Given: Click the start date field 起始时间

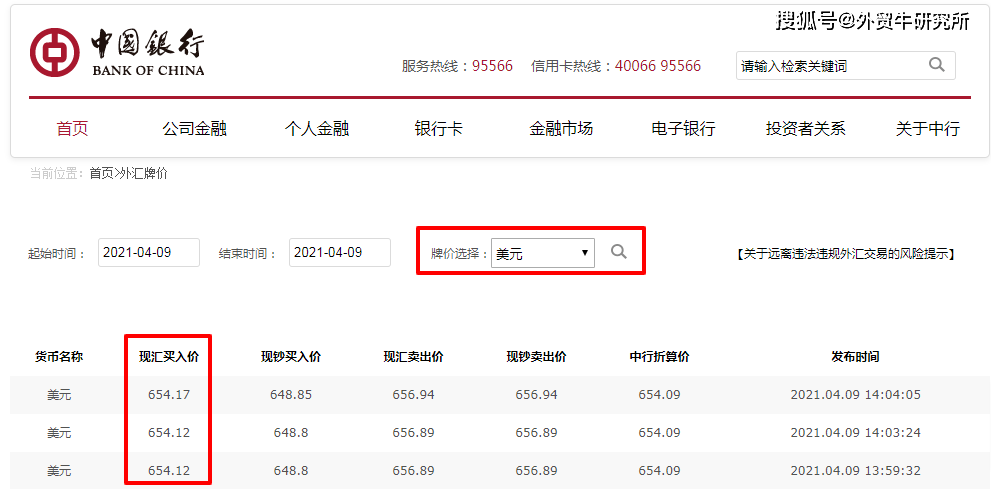Looking at the screenshot, I should point(149,253).
